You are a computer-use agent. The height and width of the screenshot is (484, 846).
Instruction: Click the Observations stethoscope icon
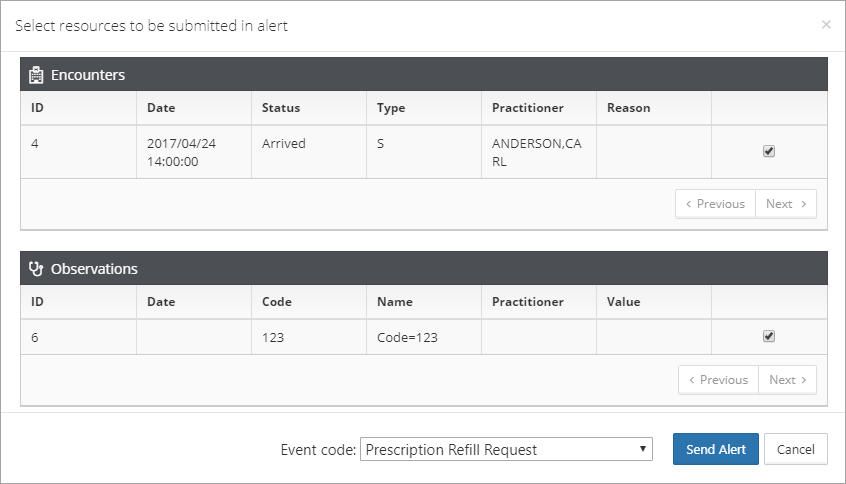[36, 269]
